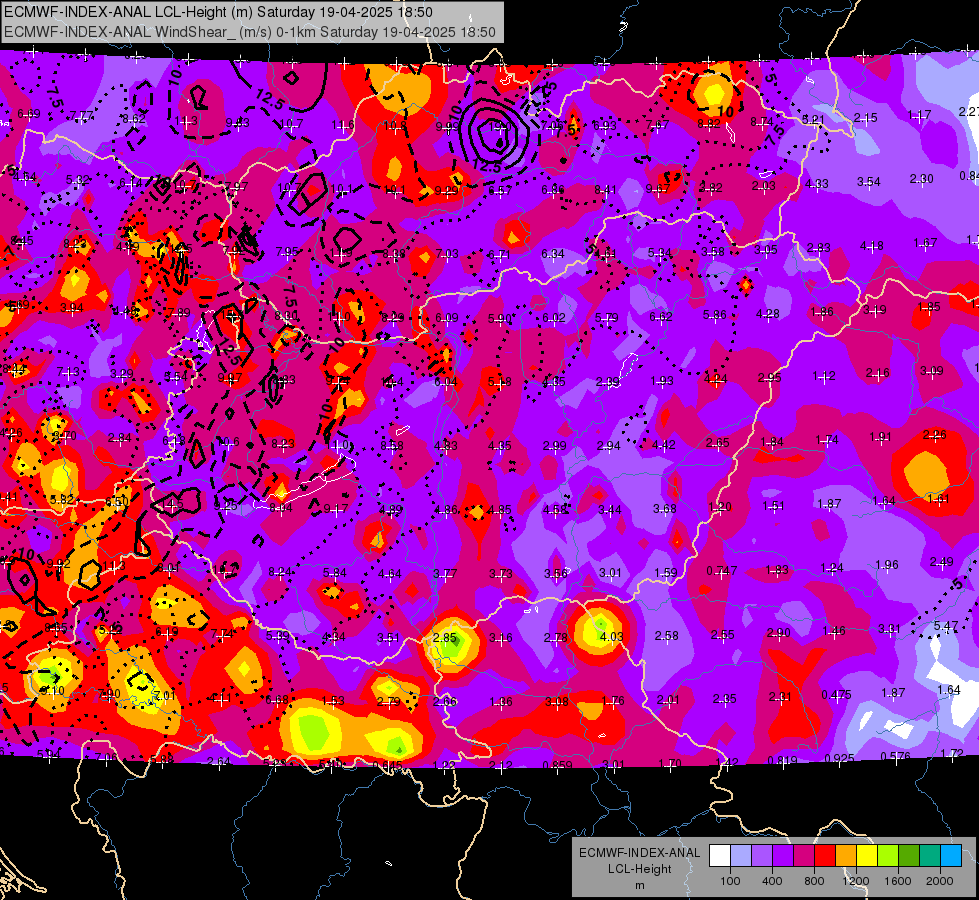Click the map value 2.26

pos(934,435)
